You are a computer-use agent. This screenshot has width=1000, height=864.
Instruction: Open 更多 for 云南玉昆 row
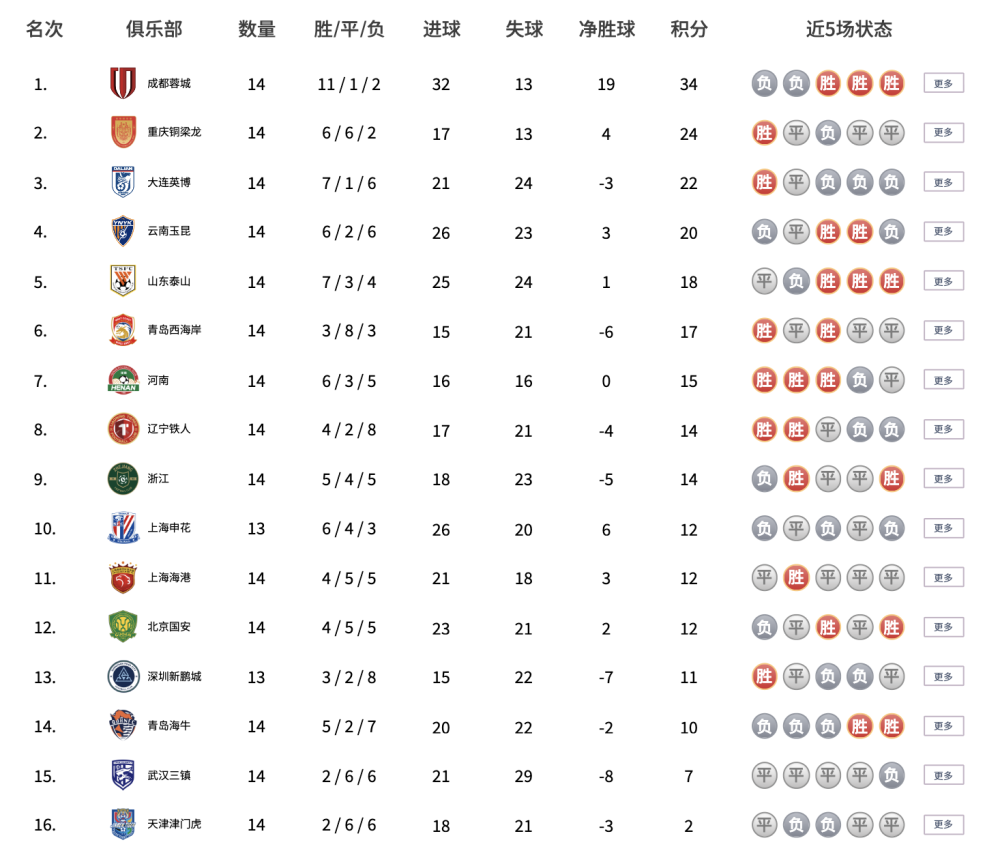pyautogui.click(x=943, y=231)
